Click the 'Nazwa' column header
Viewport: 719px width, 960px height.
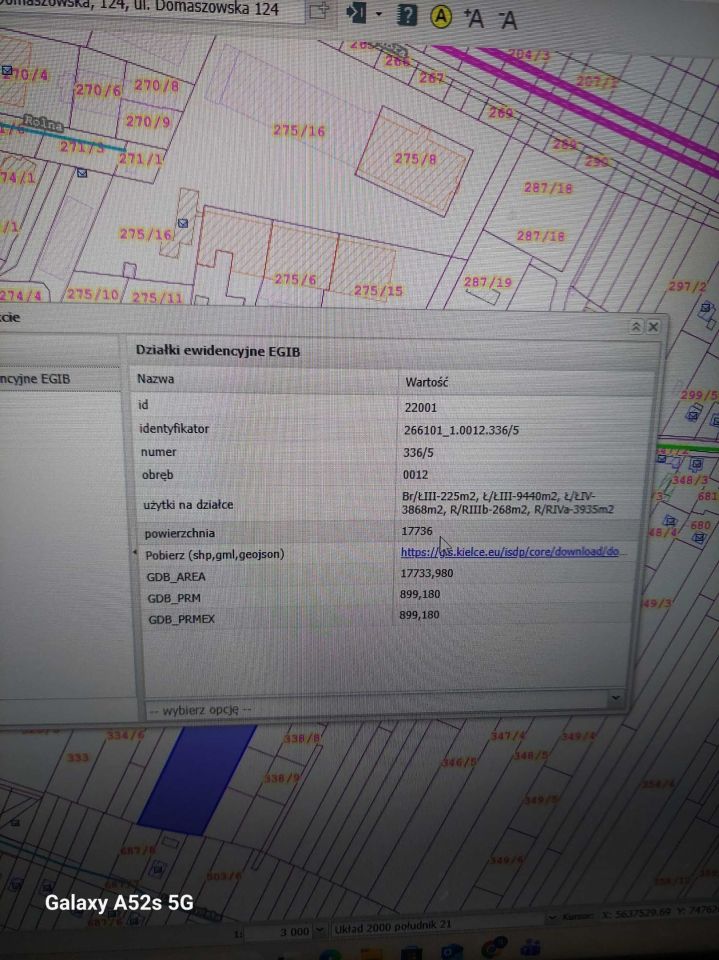click(156, 379)
